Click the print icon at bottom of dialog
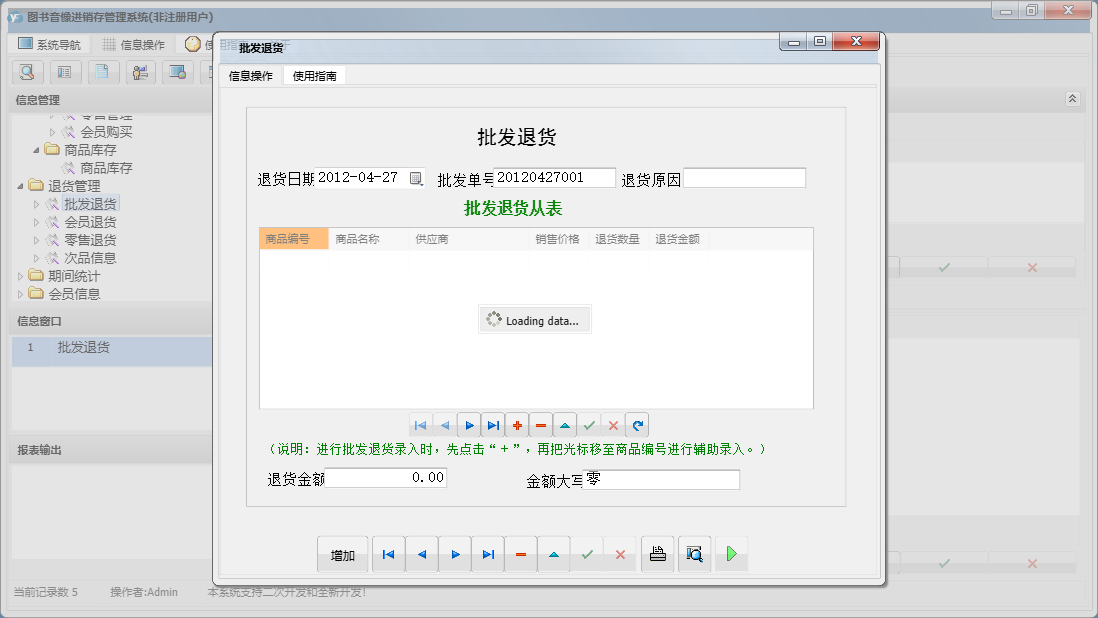This screenshot has height=618, width=1098. (657, 553)
